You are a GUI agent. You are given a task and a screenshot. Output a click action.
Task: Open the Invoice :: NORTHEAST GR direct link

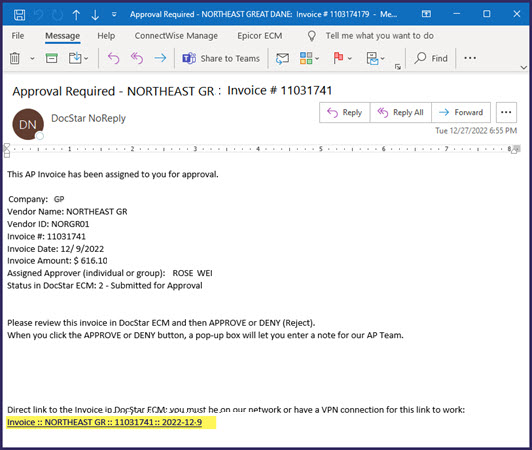[104, 422]
